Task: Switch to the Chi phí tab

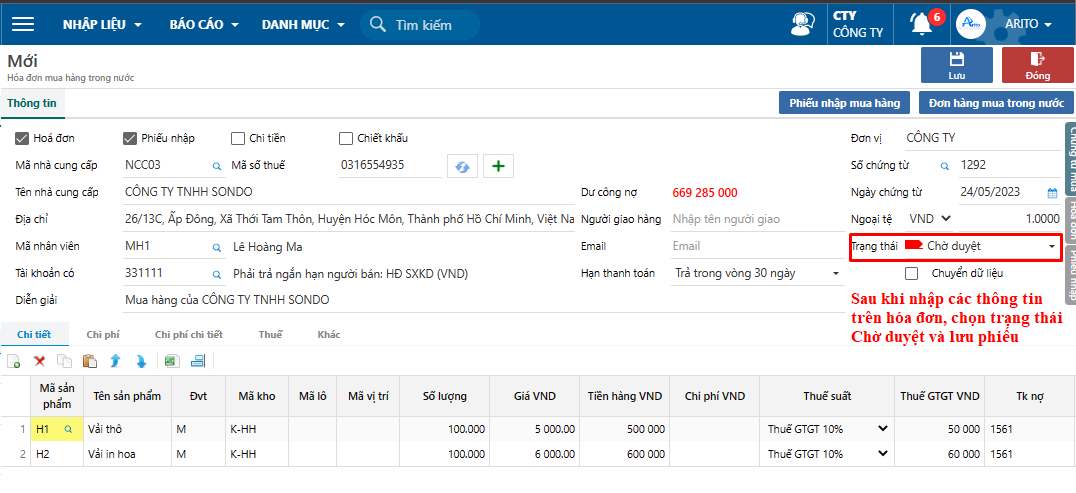Action: [103, 334]
